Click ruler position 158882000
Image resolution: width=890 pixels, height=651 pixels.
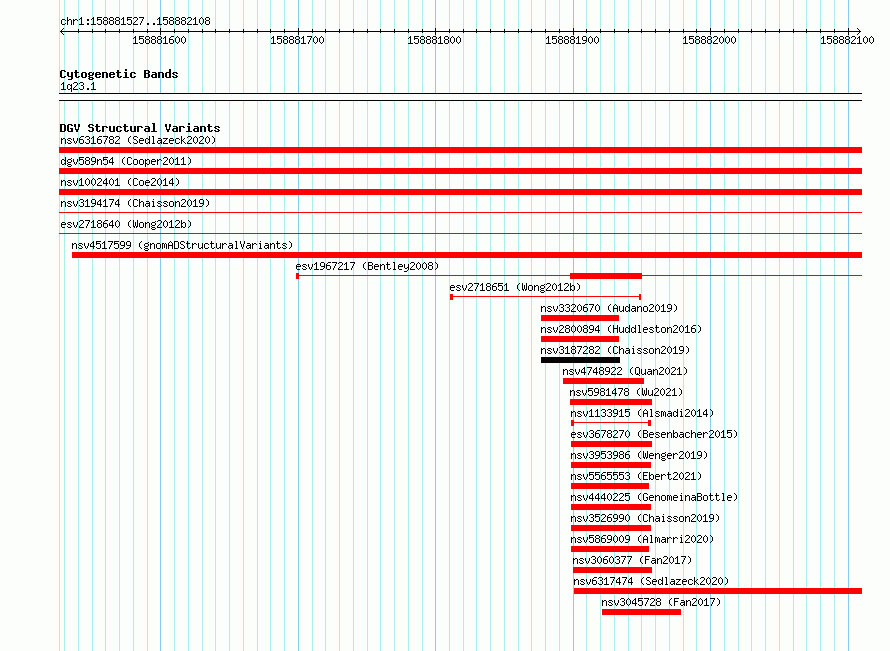tap(710, 40)
